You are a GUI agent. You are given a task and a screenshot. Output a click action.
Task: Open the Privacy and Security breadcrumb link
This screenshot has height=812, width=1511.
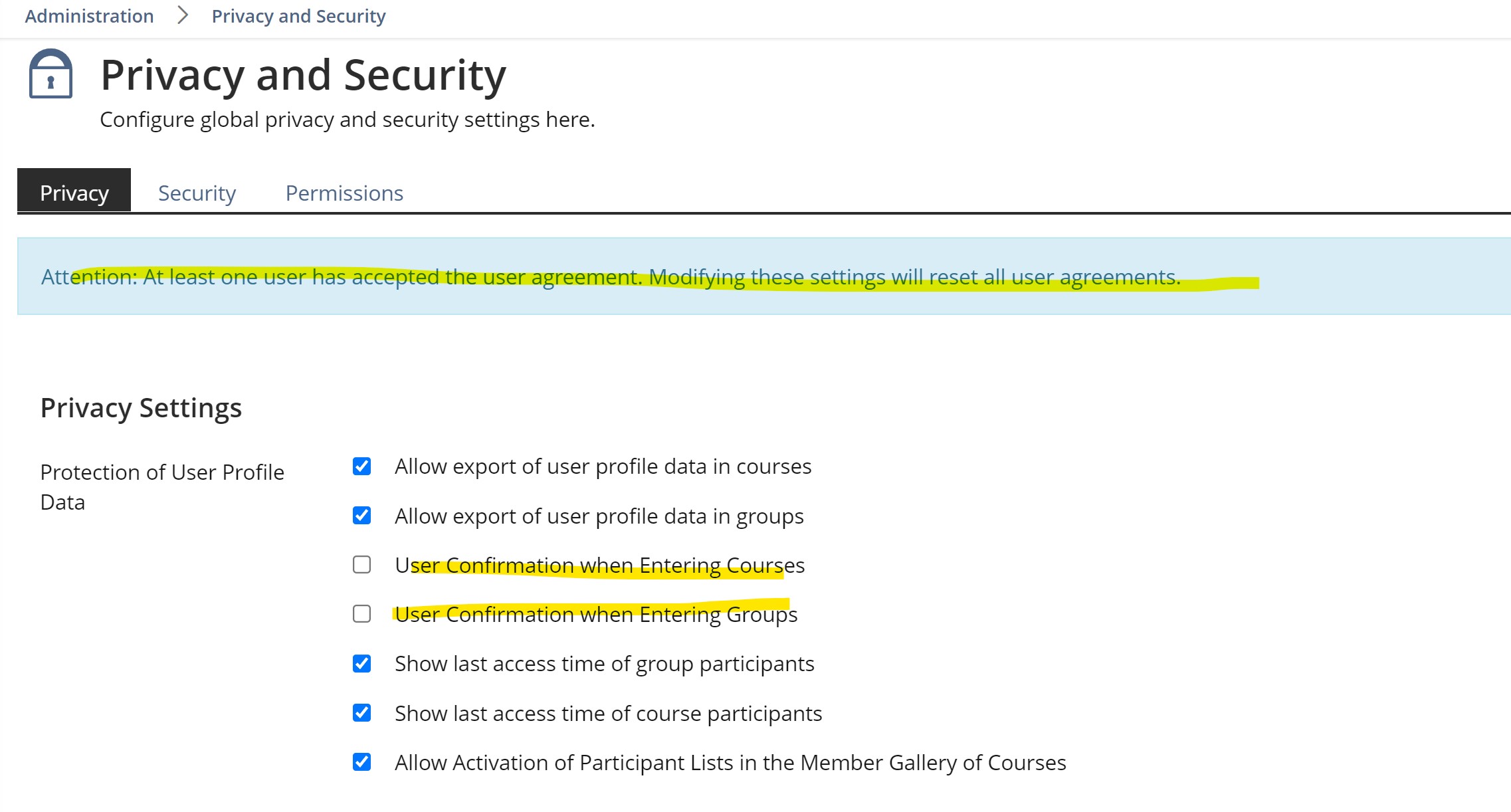pos(298,16)
